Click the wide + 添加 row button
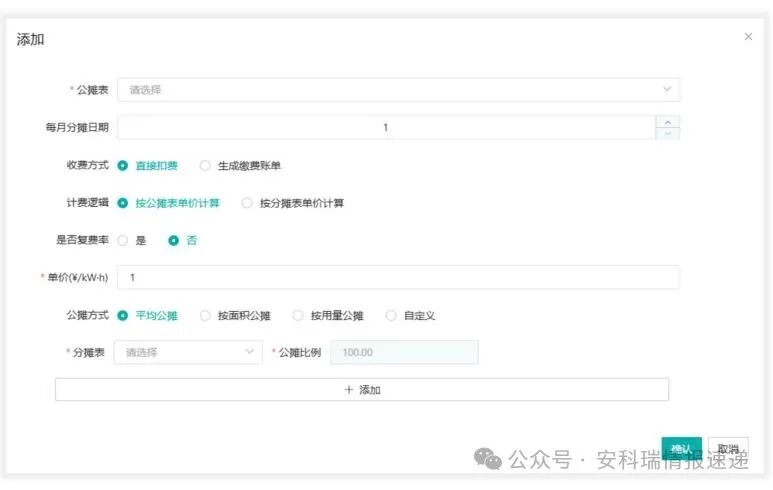Viewport: 773px width, 490px height. (362, 389)
